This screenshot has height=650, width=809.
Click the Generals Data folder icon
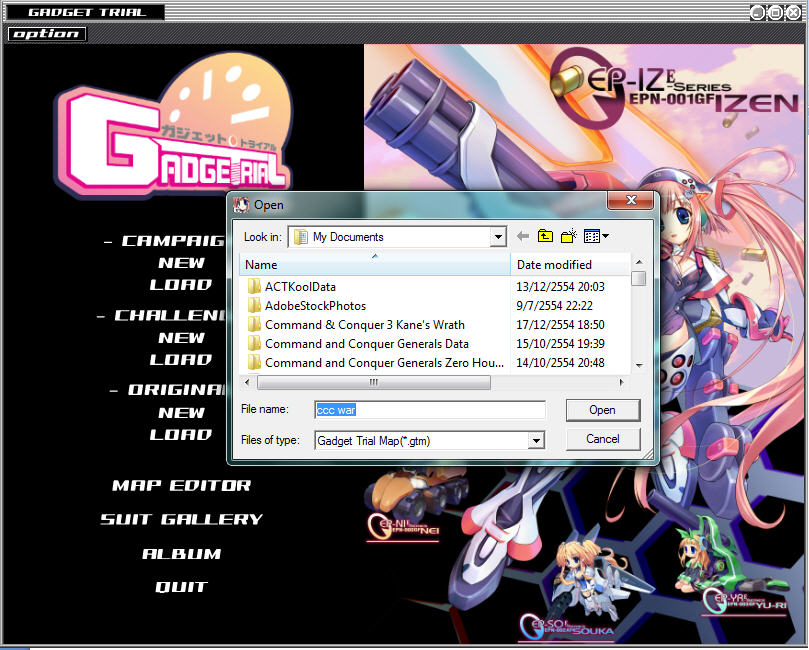pos(254,344)
